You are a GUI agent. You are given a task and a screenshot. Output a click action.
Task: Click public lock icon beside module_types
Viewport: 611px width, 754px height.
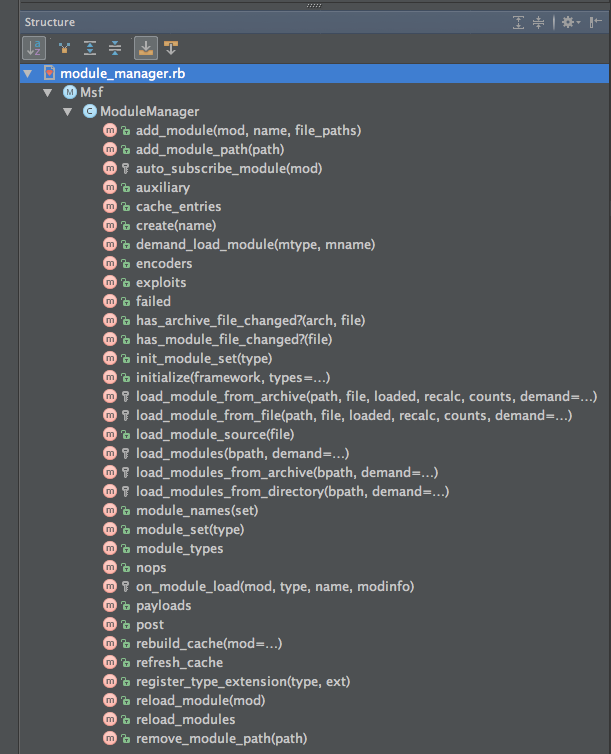[x=125, y=549]
